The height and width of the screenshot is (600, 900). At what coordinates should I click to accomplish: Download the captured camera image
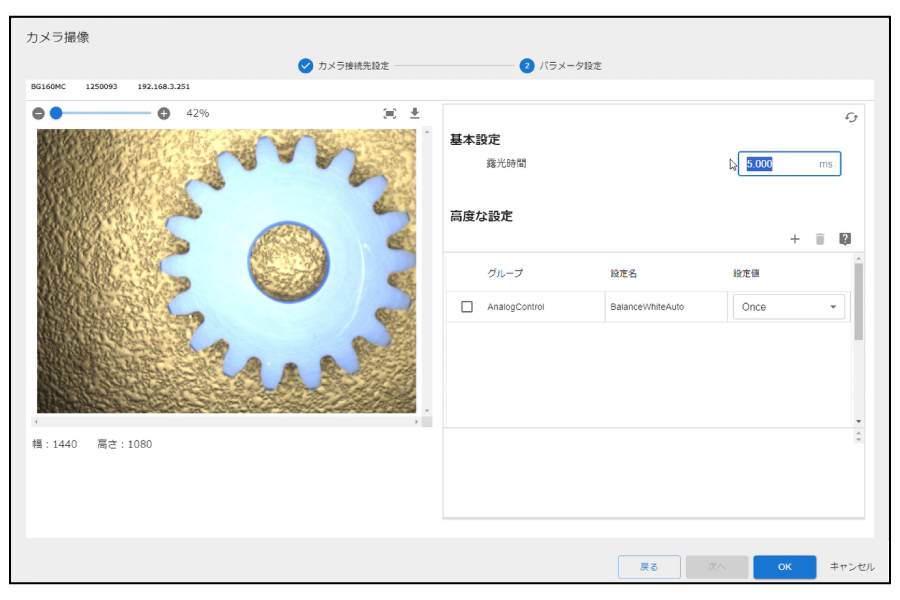point(415,113)
